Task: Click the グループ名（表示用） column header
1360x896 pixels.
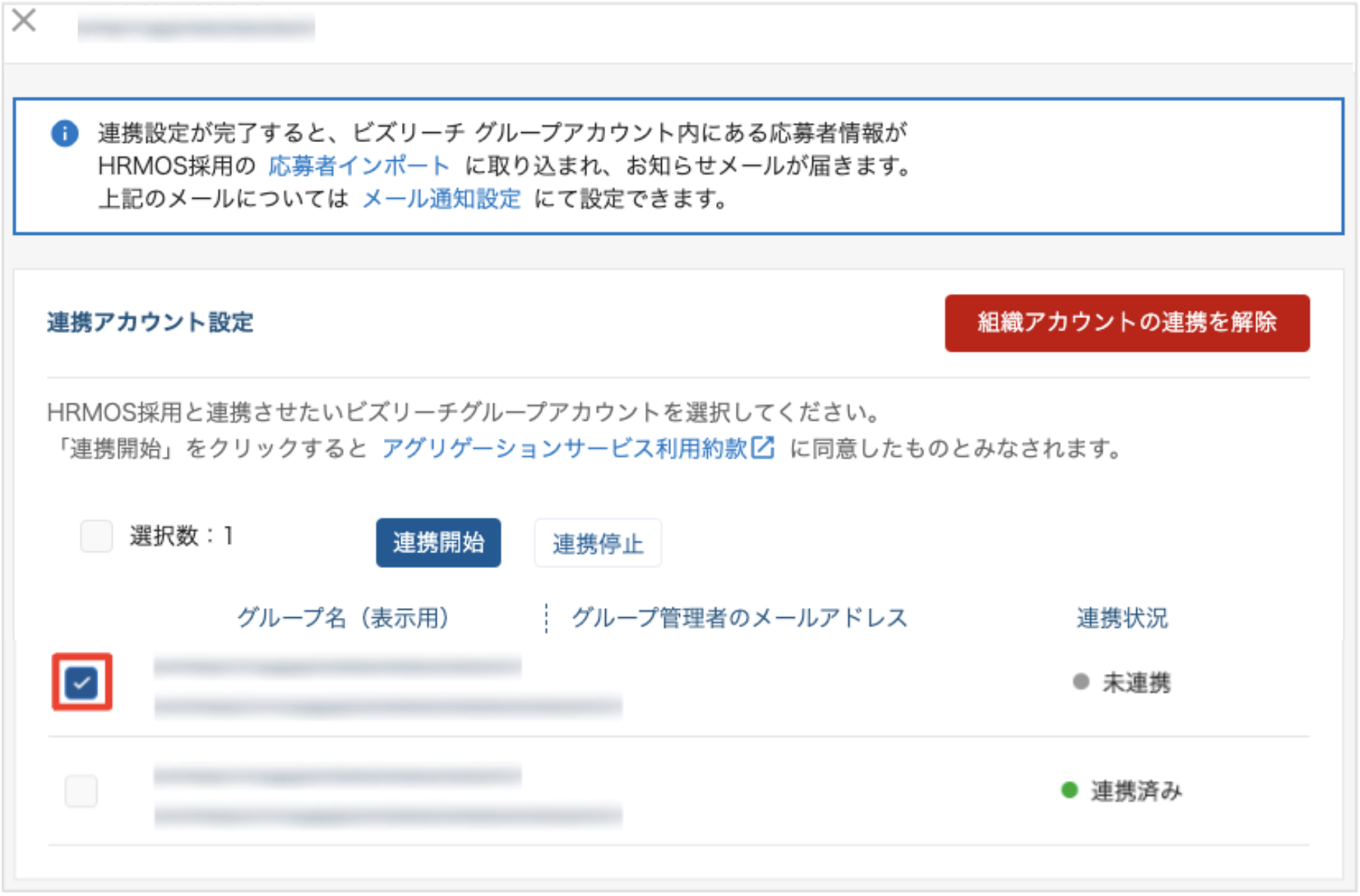Action: click(343, 618)
